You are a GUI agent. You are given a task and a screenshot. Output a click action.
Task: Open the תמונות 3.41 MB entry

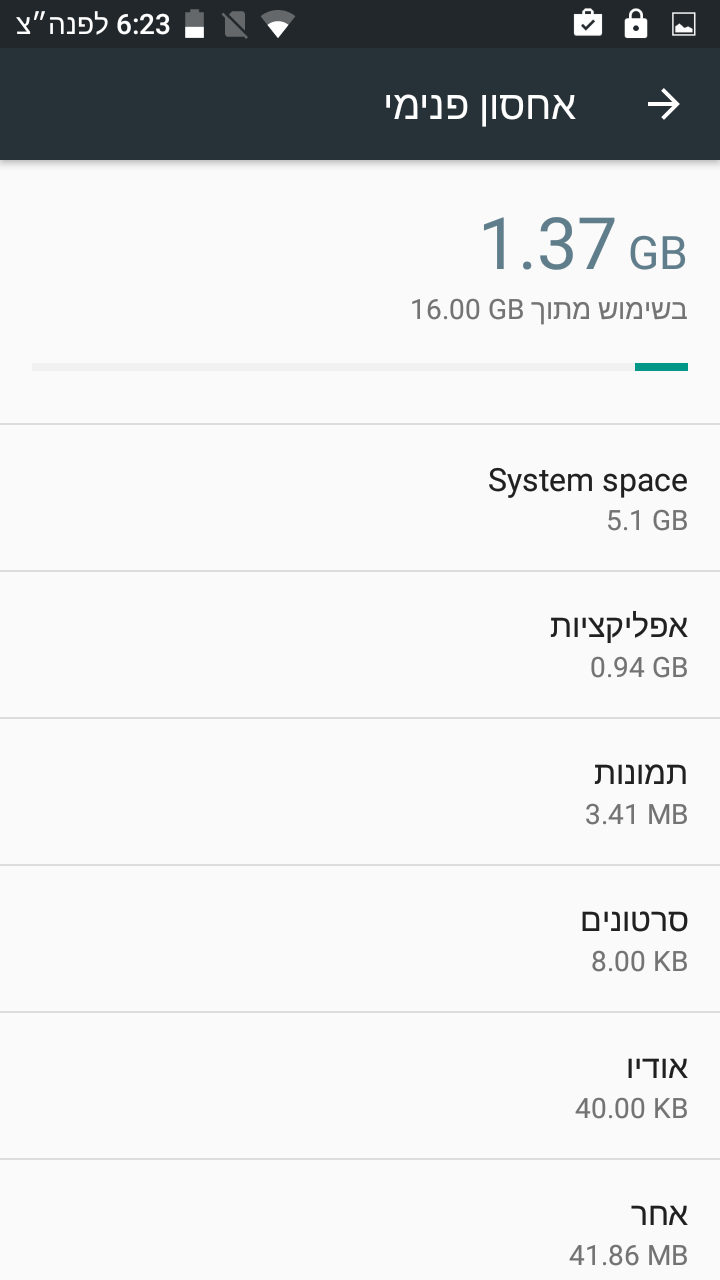tap(360, 791)
